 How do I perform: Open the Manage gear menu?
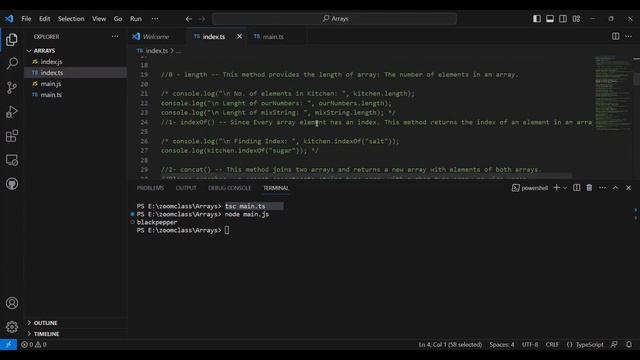click(12, 327)
